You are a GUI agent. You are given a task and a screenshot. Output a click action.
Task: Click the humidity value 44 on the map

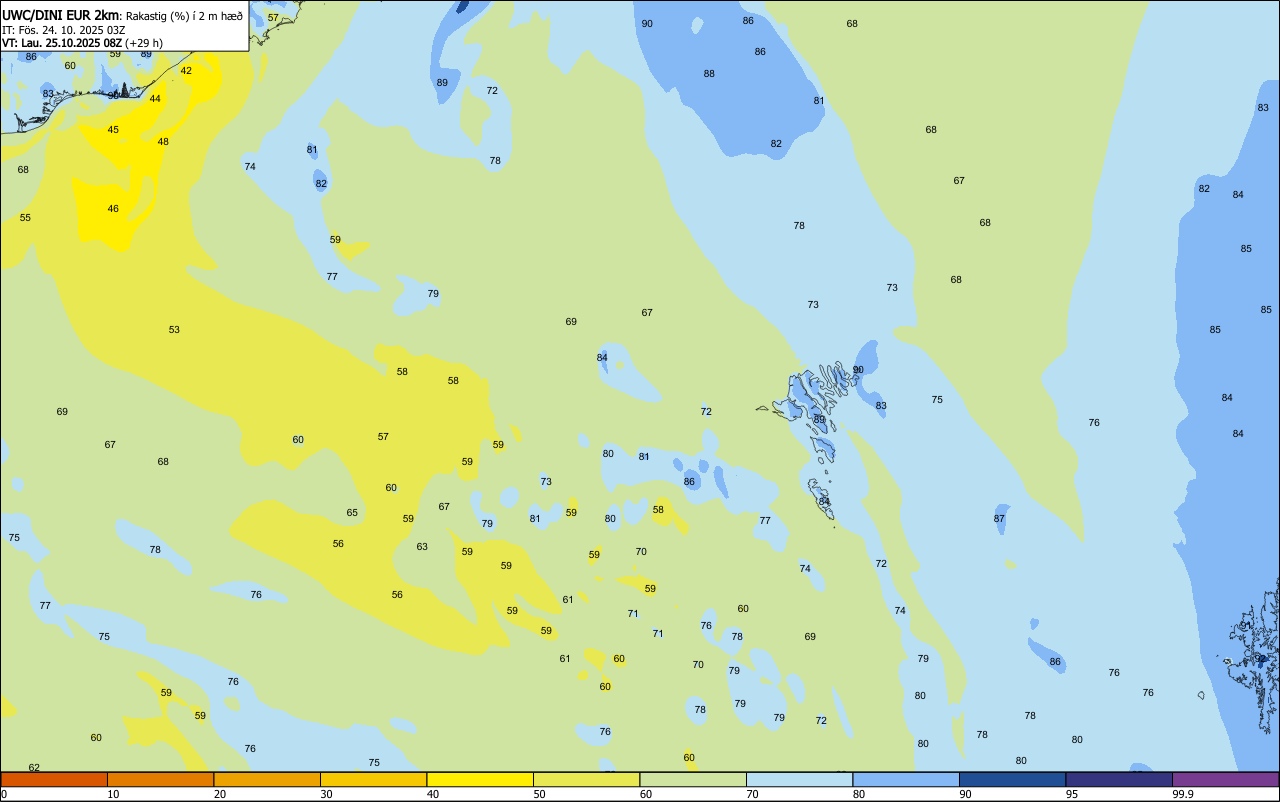coord(155,98)
